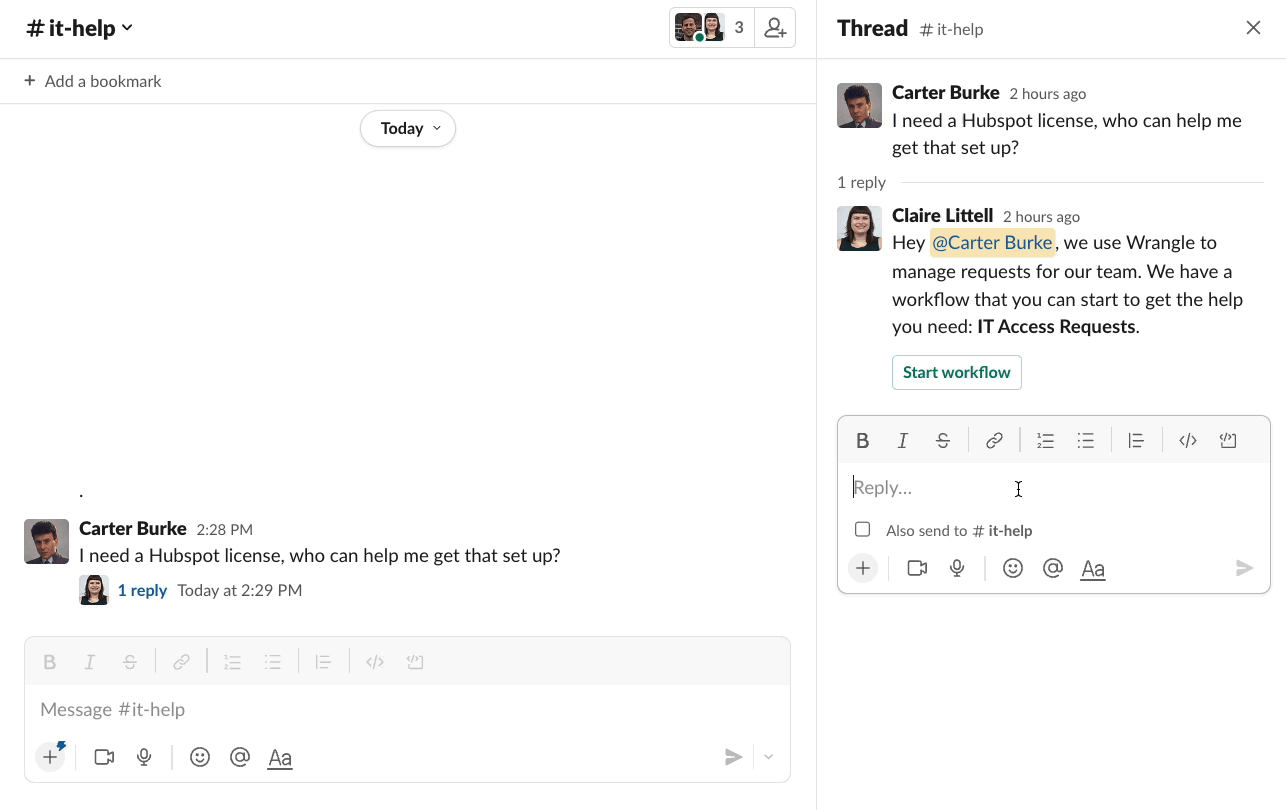The image size is (1286, 810).
Task: Toggle italic formatting in thread reply
Action: tap(903, 441)
